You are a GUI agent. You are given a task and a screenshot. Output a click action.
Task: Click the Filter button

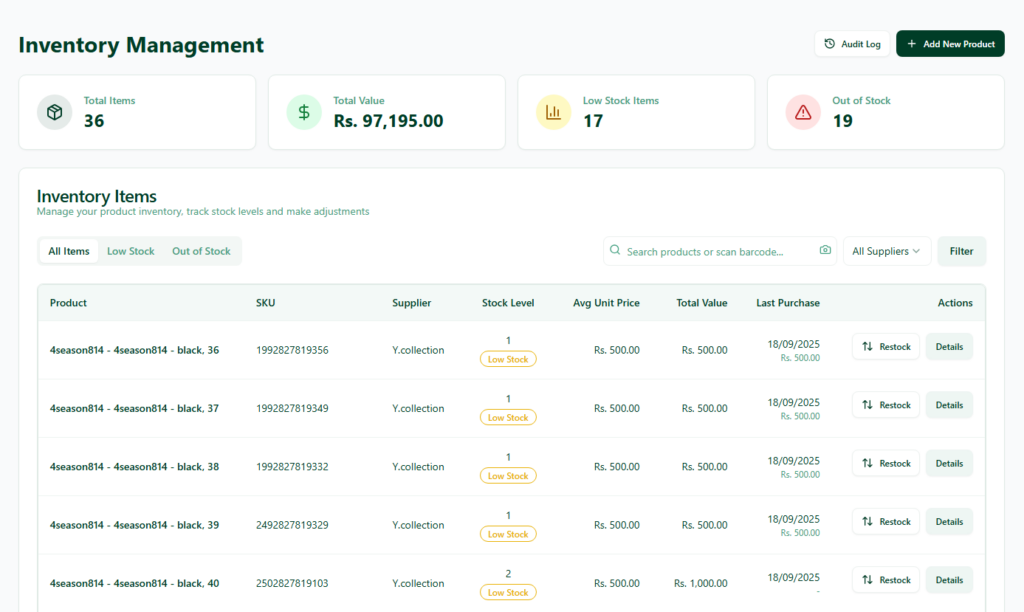961,251
